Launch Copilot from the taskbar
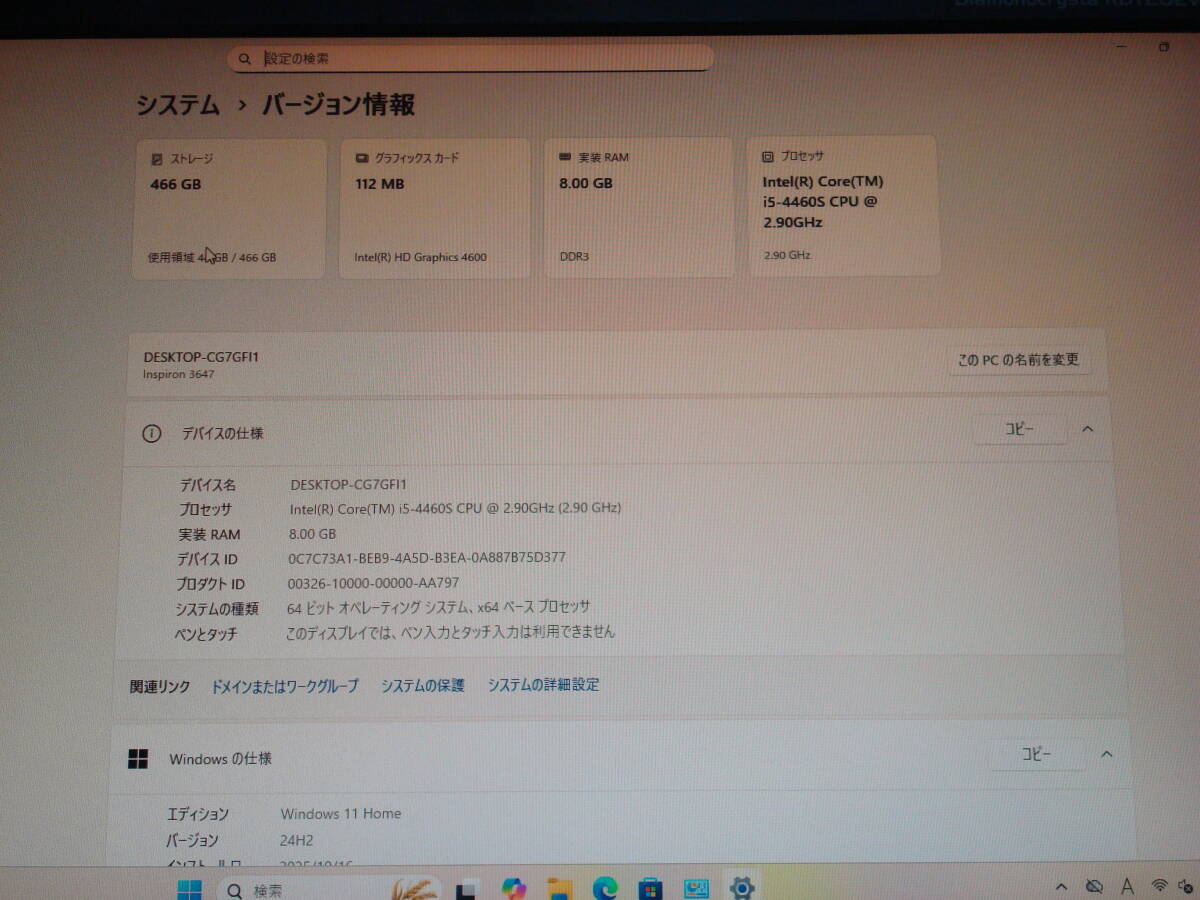 click(514, 888)
